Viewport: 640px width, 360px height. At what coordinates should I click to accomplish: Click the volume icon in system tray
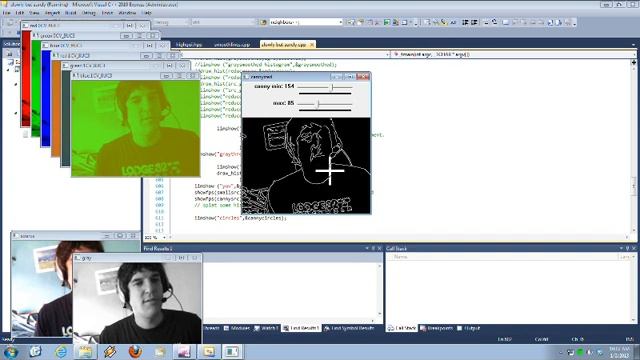590,352
